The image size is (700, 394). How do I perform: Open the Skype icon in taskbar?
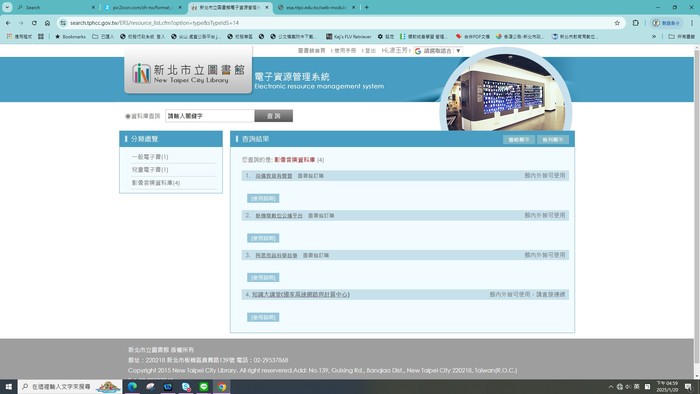coord(186,386)
